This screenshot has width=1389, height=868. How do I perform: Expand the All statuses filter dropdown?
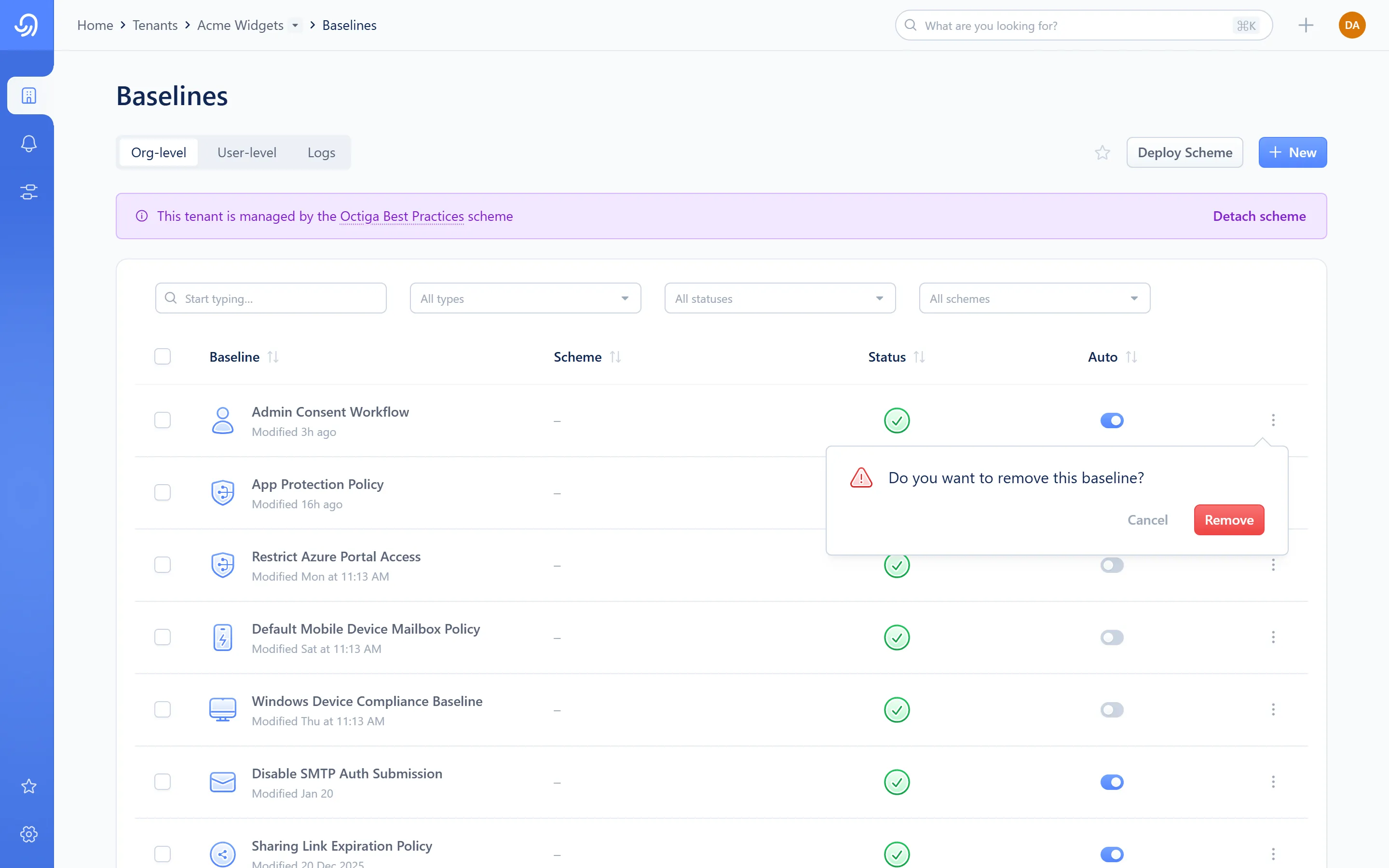click(780, 298)
